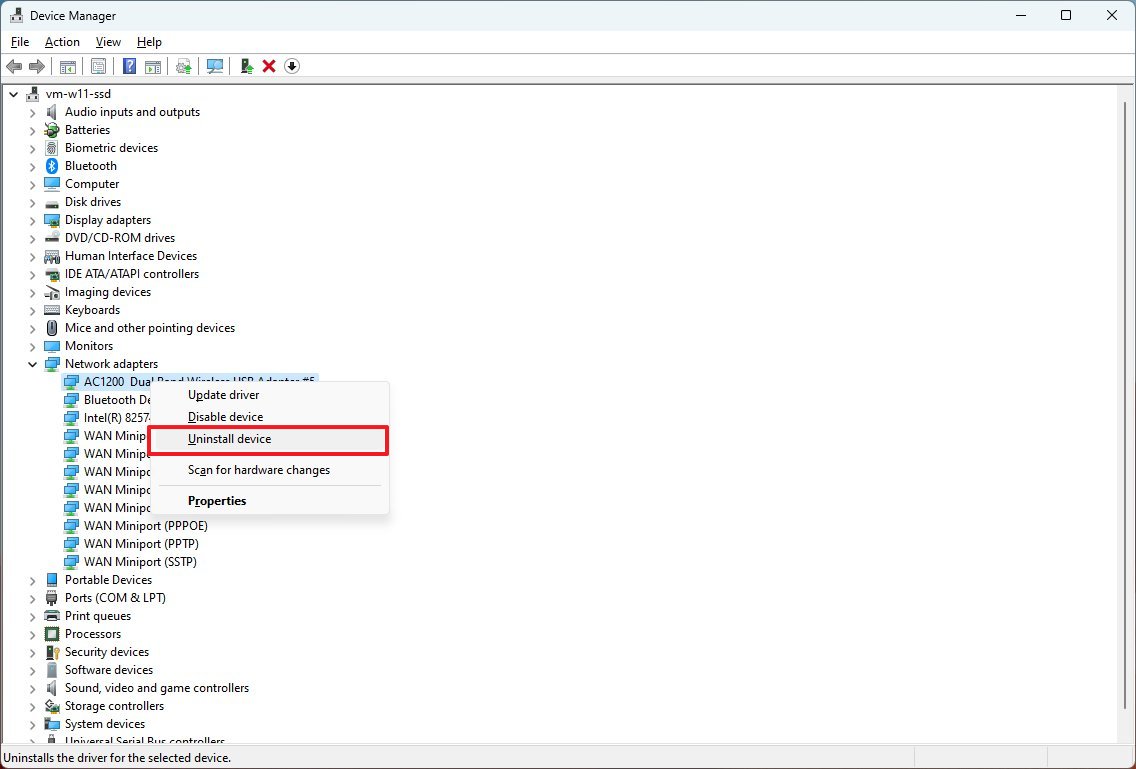
Task: Click the Scan for hardware changes icon
Action: tap(215, 66)
